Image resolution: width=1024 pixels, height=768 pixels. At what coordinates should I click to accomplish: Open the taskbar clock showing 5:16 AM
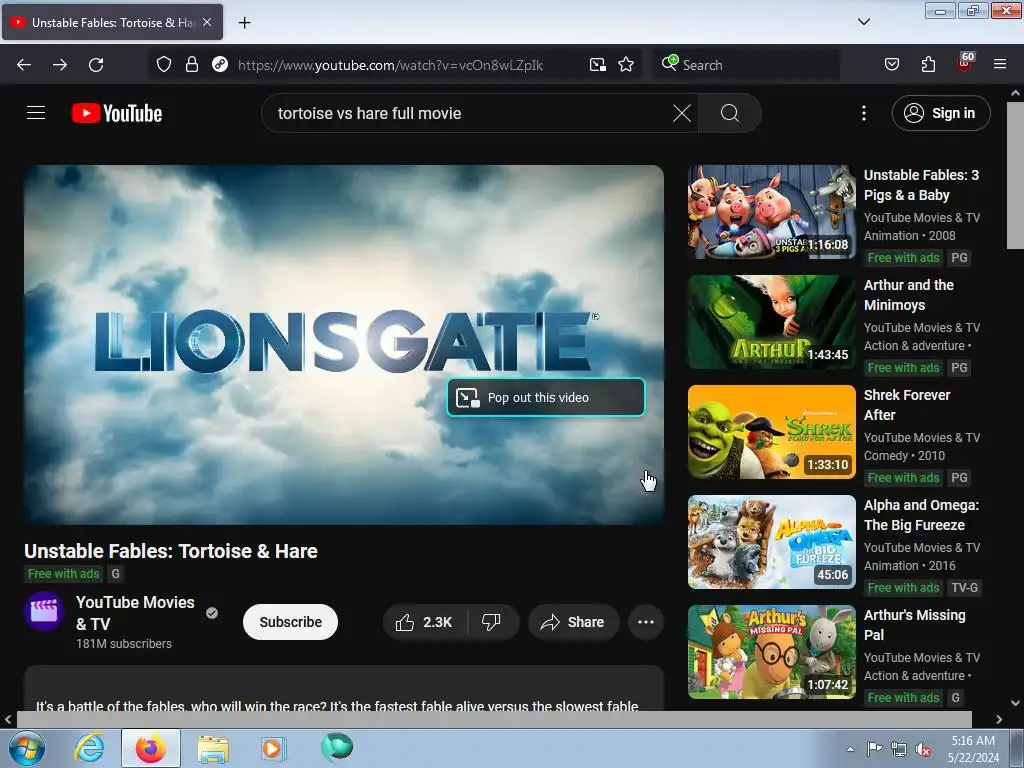[973, 749]
